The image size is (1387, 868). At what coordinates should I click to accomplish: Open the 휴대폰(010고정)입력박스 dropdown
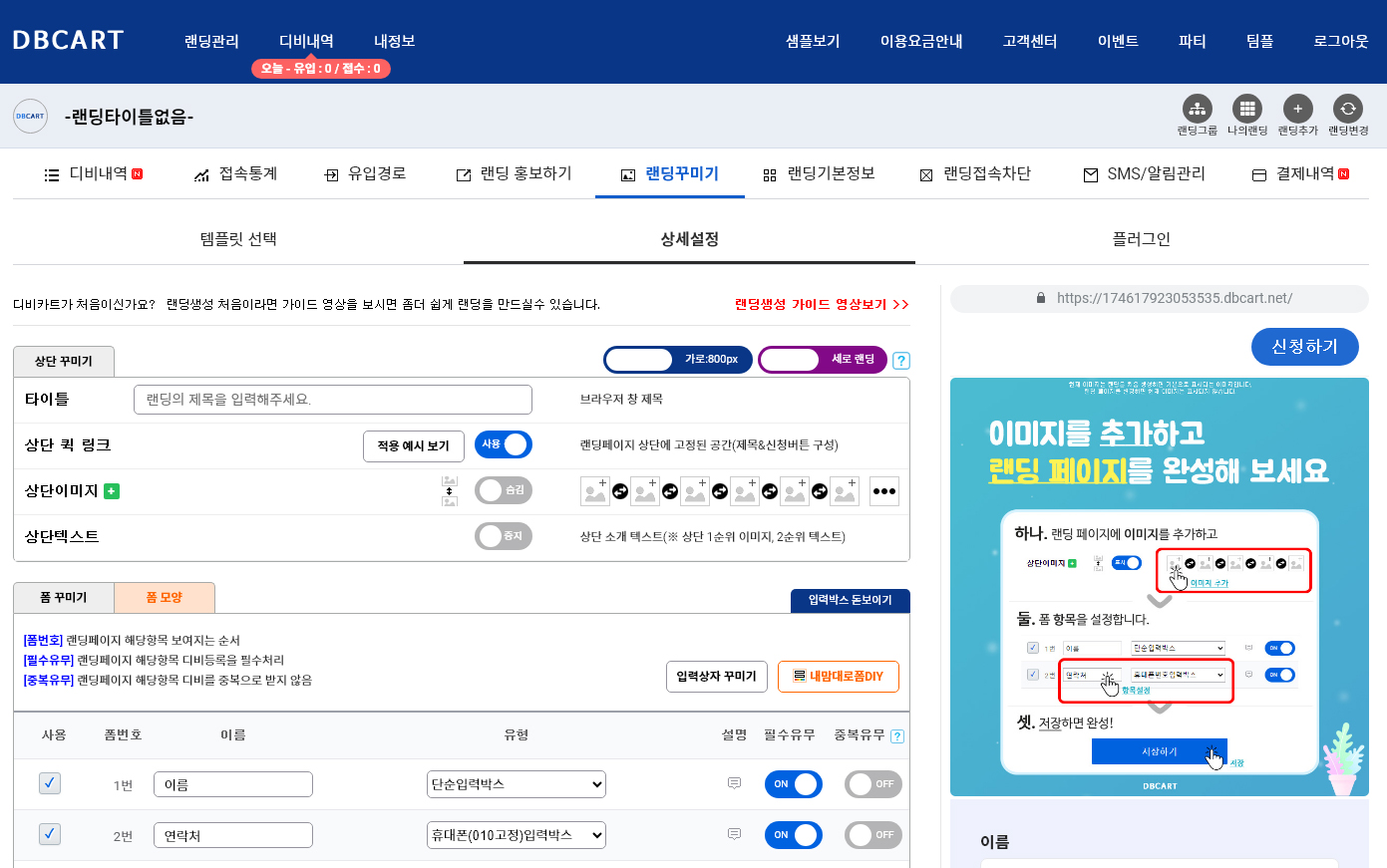(x=517, y=835)
